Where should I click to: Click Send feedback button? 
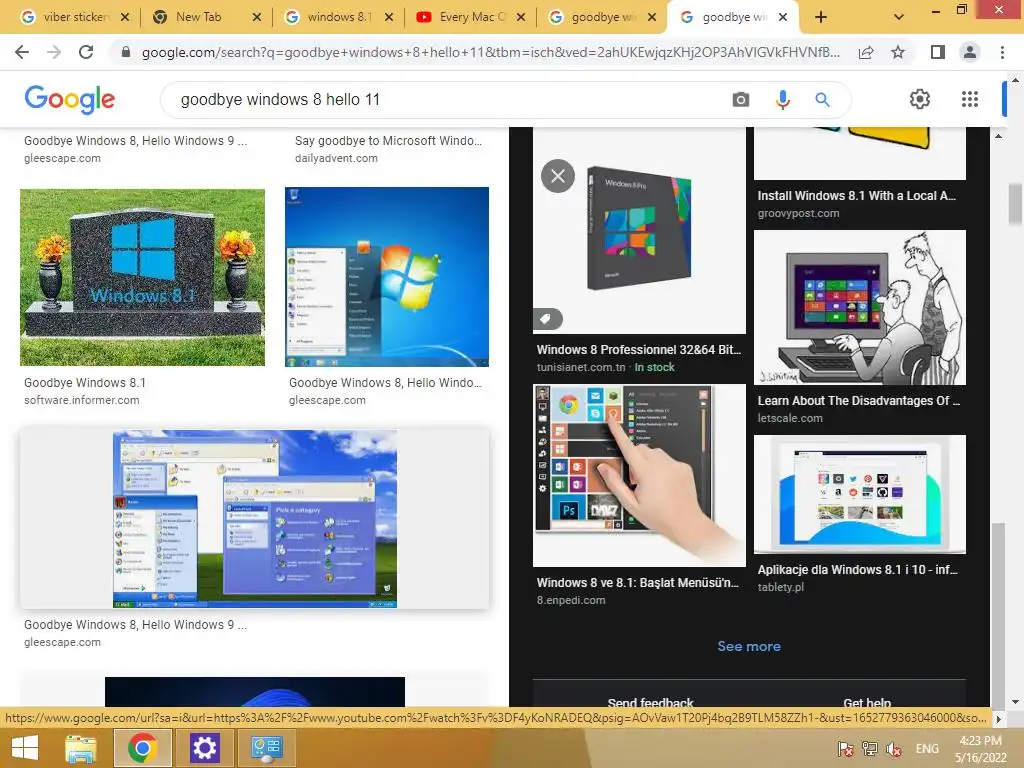tap(650, 701)
